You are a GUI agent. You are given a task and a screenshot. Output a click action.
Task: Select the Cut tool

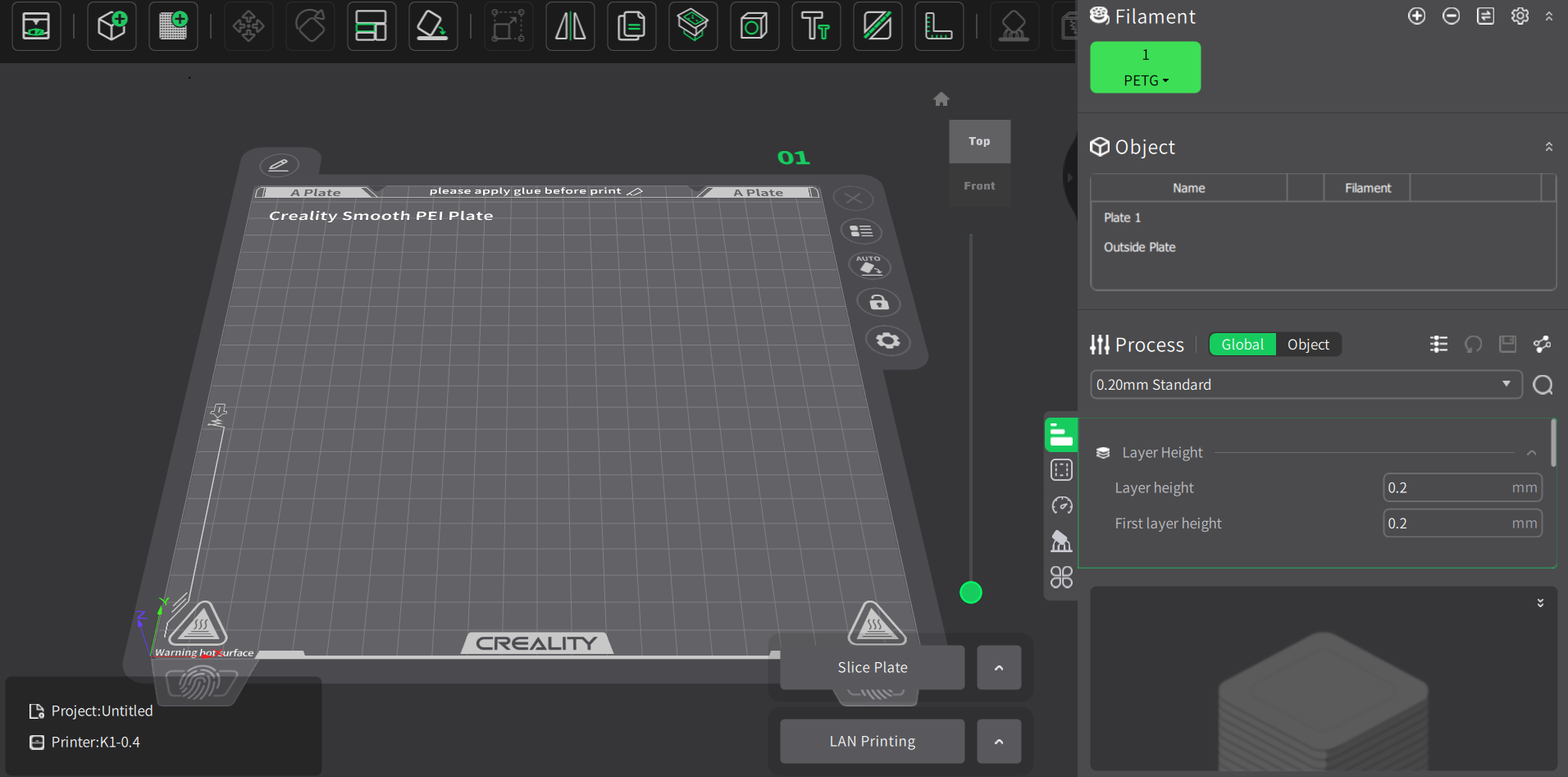[877, 26]
